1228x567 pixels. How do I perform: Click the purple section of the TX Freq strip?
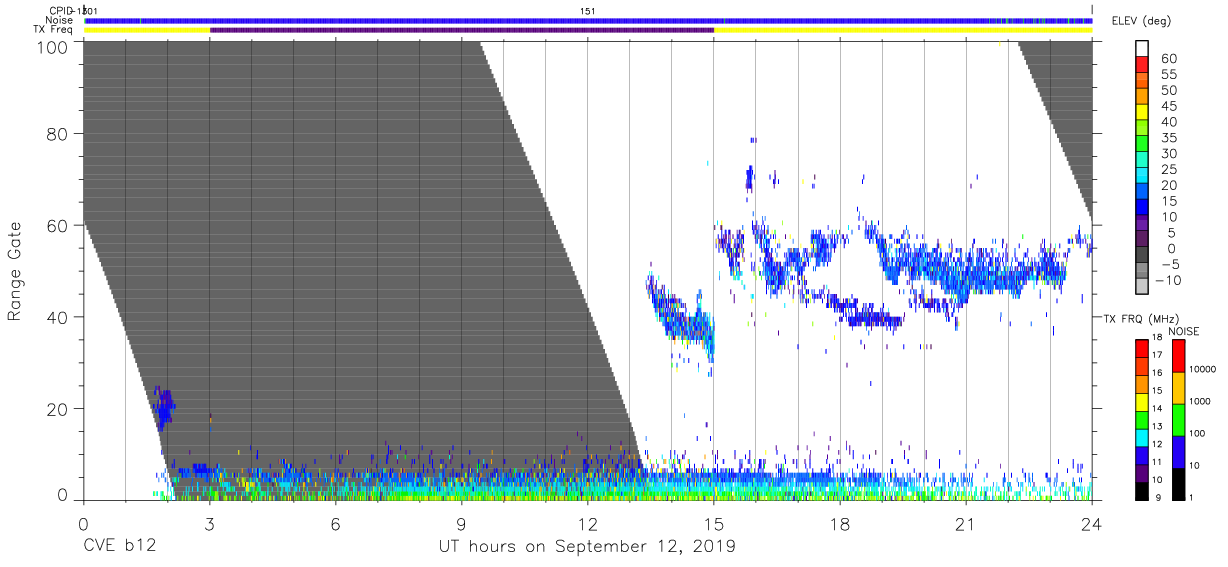pyautogui.click(x=462, y=30)
